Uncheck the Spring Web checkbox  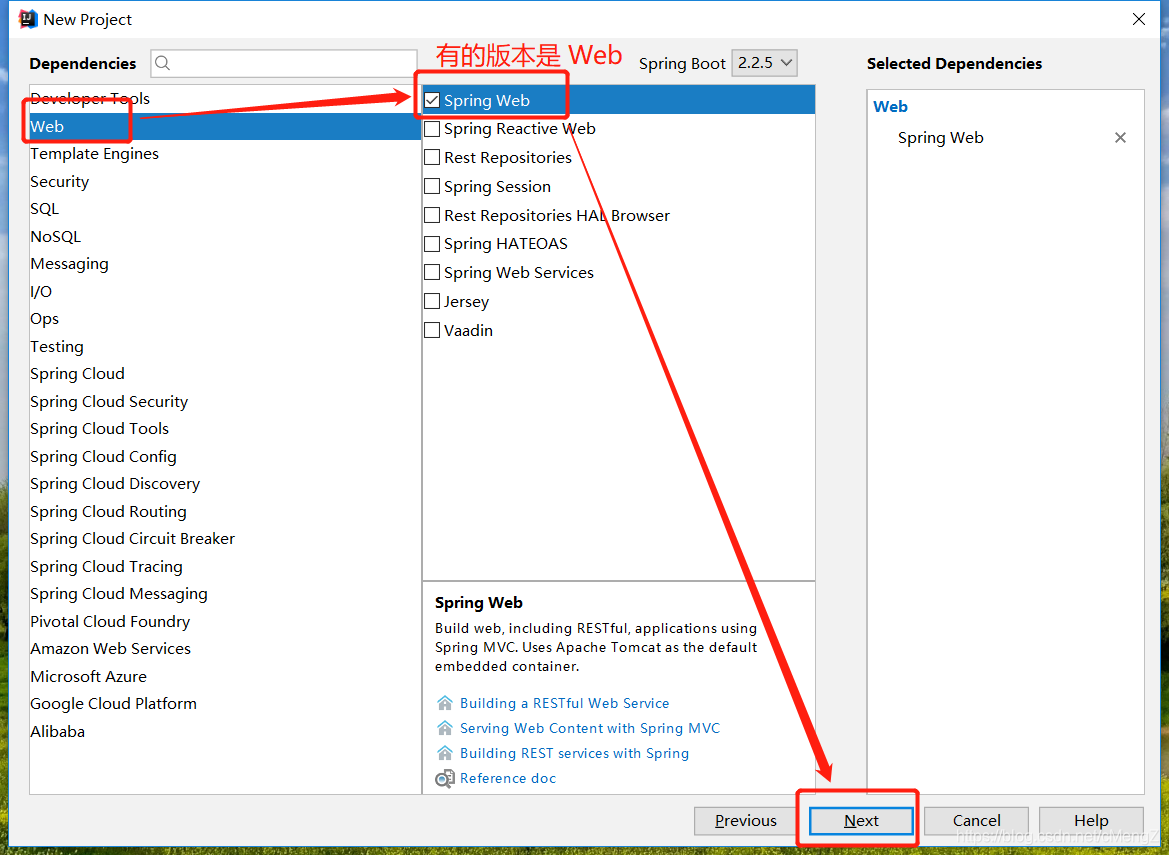pos(432,100)
